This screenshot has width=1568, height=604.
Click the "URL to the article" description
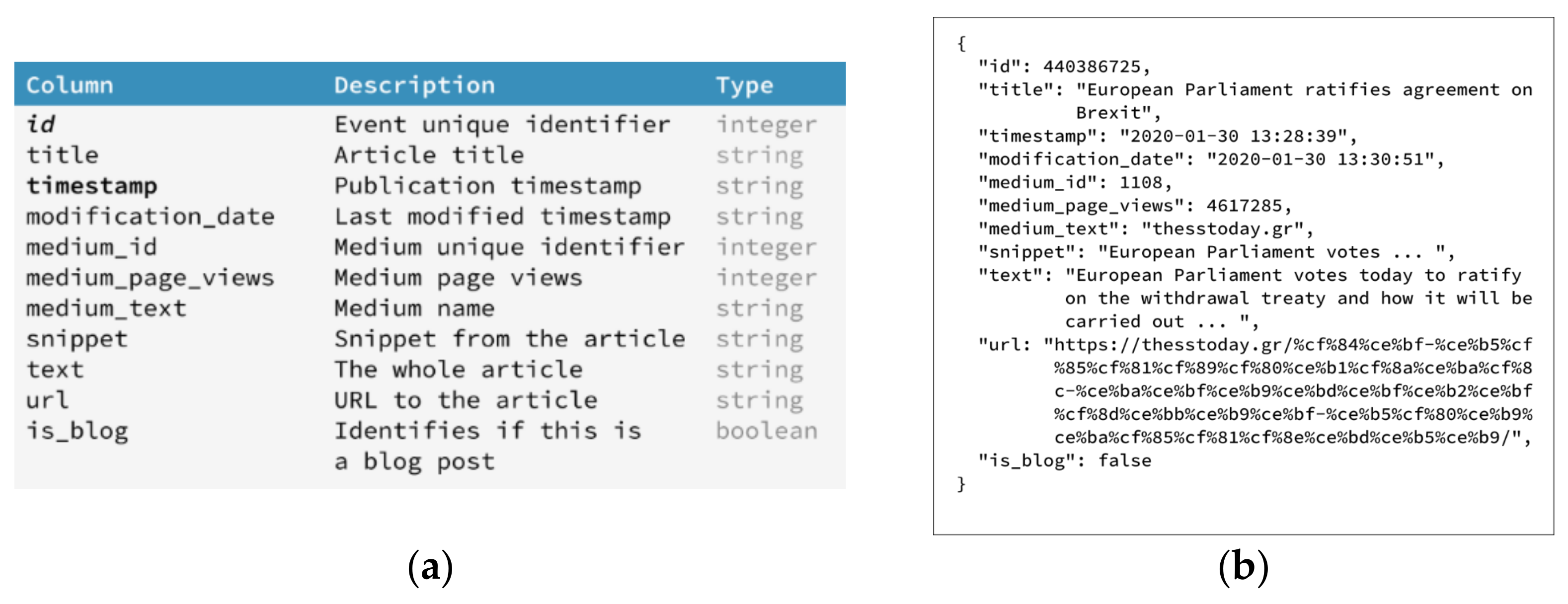click(466, 400)
